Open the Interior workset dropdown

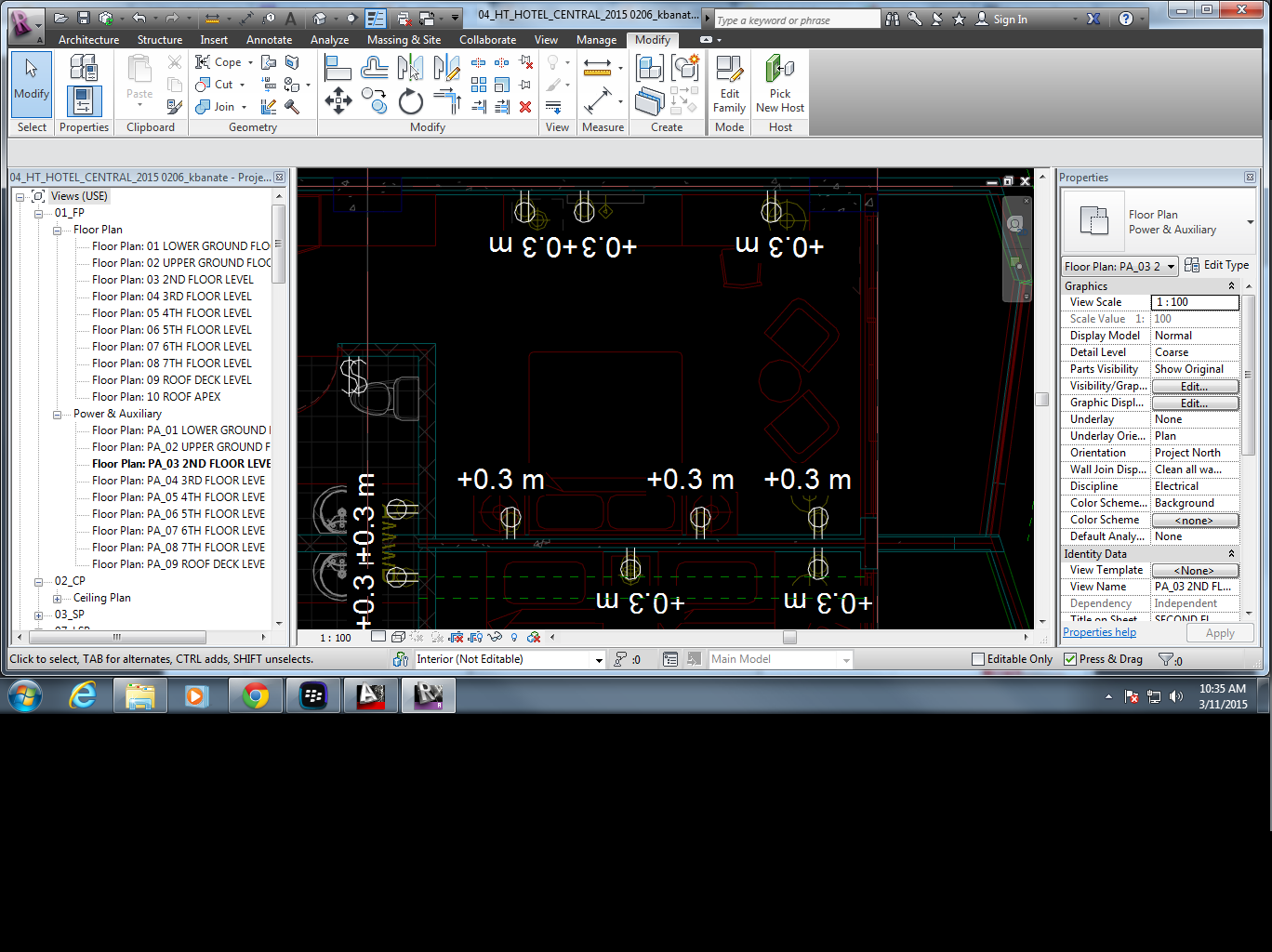pos(599,660)
